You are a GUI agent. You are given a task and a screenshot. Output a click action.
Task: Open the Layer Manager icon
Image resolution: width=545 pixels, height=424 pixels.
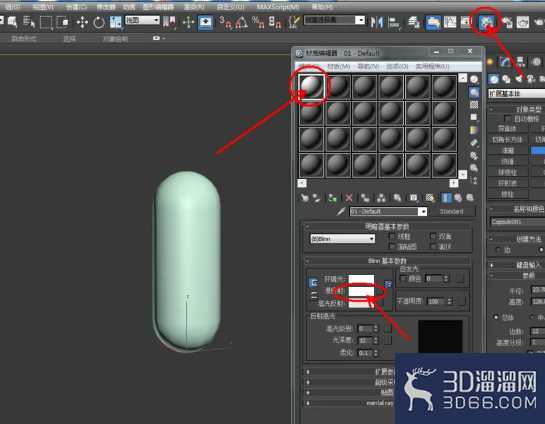[414, 22]
